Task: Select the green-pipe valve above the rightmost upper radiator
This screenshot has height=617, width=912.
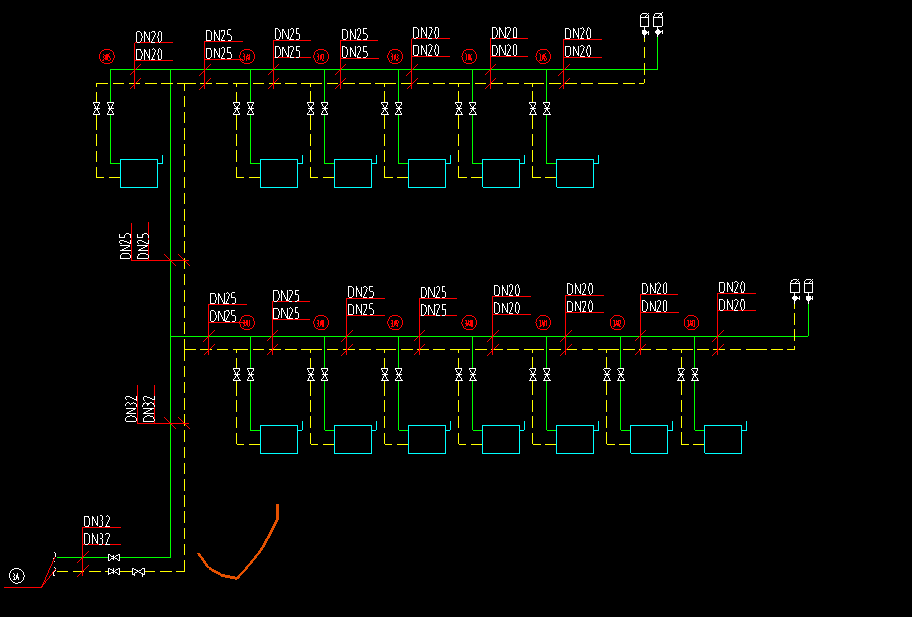Action: click(x=547, y=108)
